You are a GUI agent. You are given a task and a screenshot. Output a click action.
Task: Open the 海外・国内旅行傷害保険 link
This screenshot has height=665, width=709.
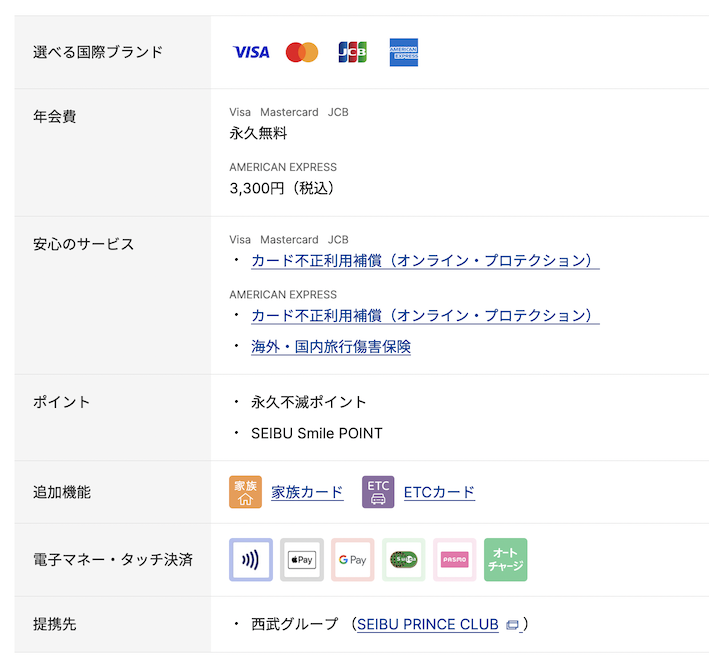[331, 347]
